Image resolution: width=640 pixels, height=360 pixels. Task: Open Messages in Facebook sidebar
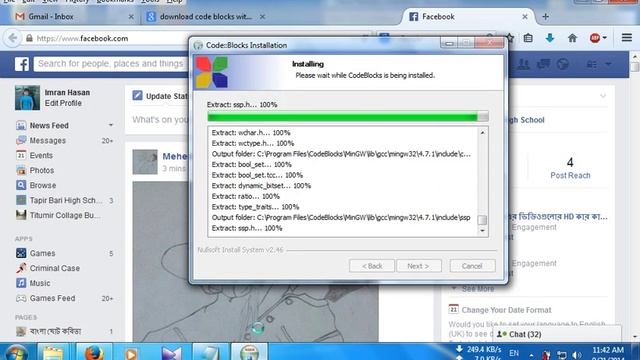[47, 140]
